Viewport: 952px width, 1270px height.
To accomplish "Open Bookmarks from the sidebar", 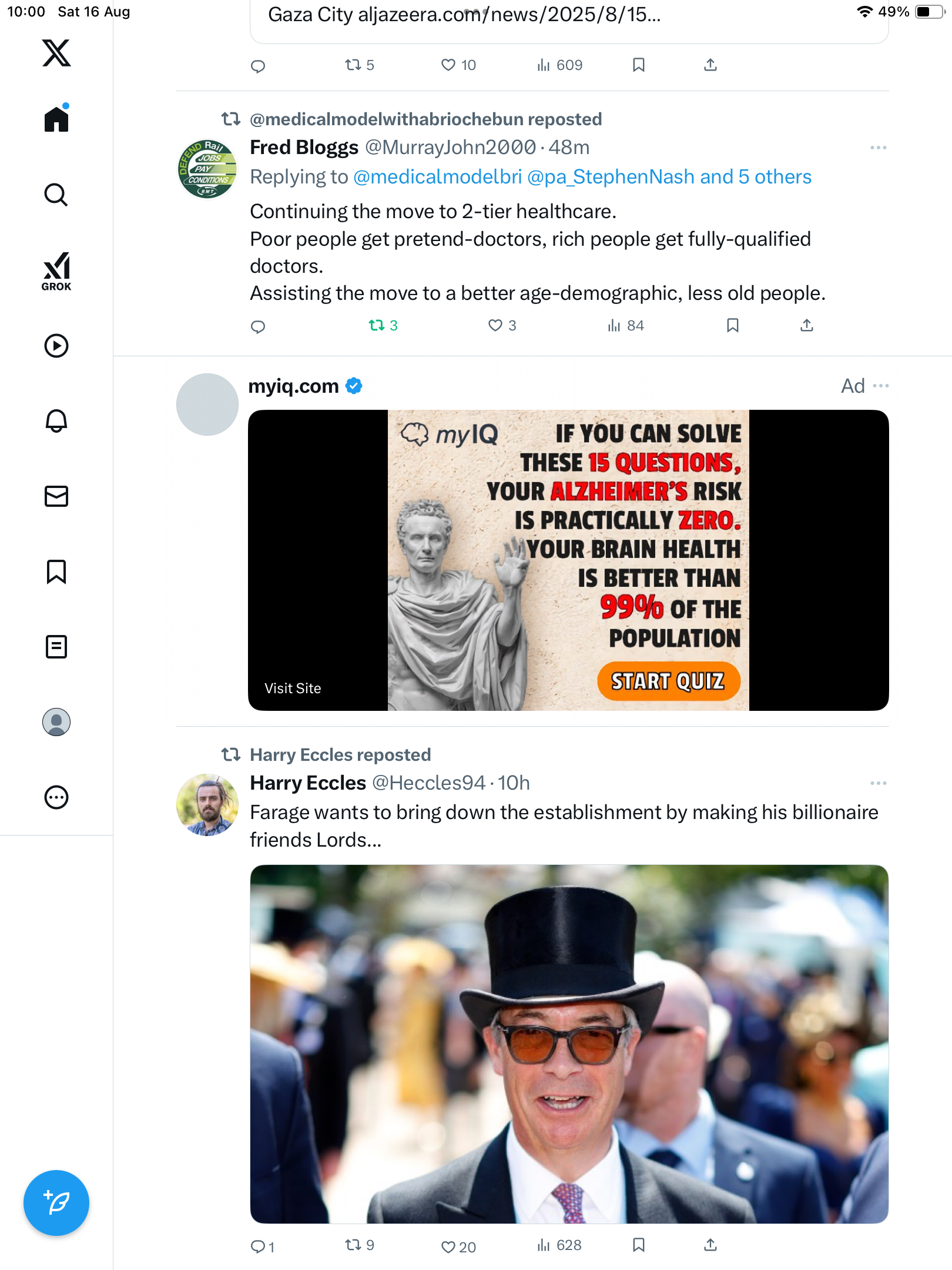I will coord(56,571).
